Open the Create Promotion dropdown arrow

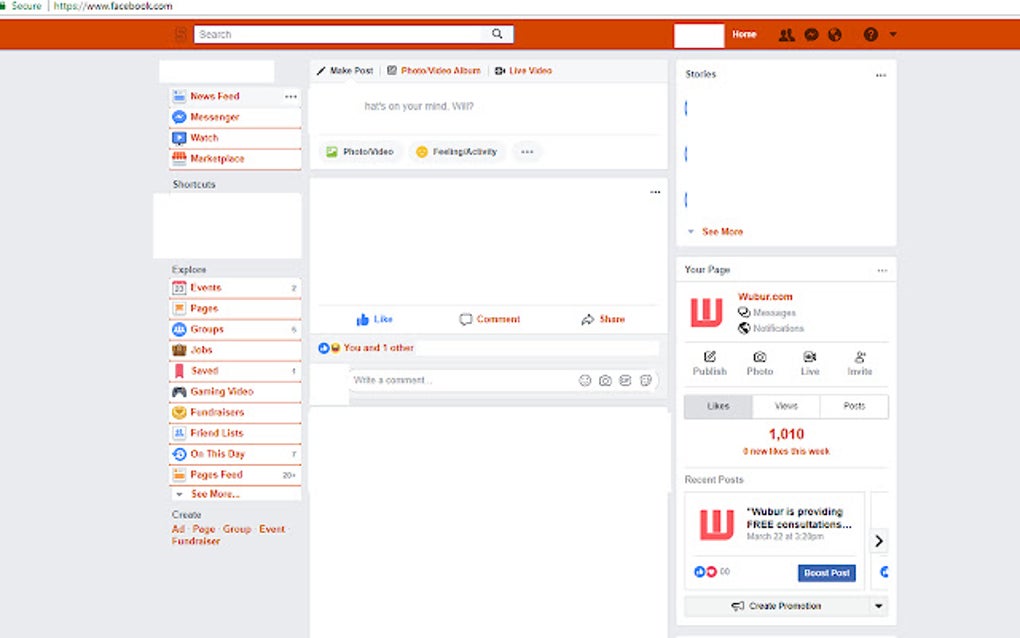coord(878,606)
